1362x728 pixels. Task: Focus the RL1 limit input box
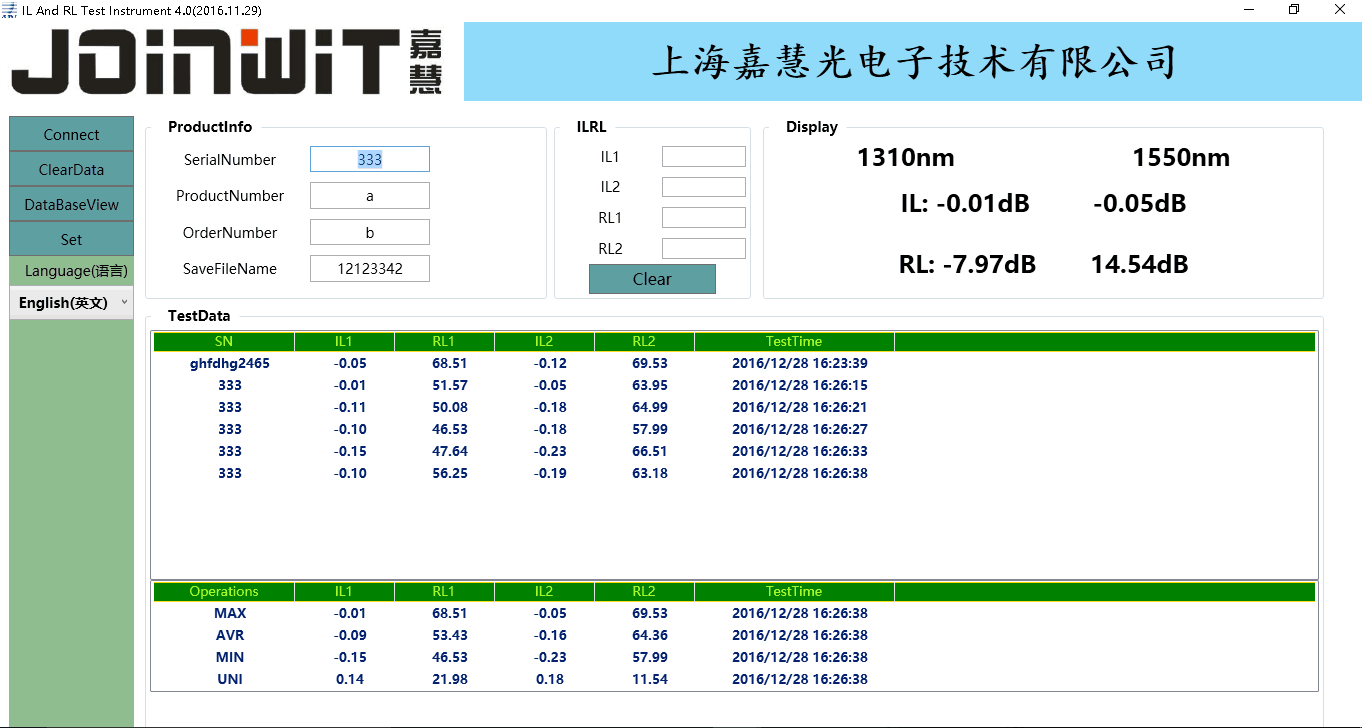[x=703, y=218]
